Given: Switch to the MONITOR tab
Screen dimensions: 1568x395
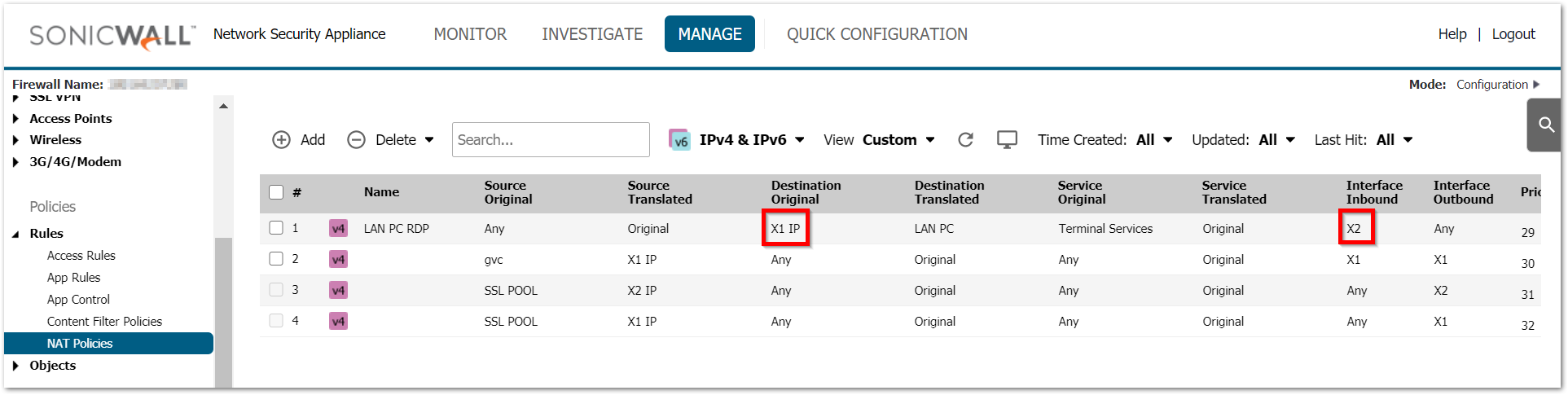Looking at the screenshot, I should [x=470, y=34].
